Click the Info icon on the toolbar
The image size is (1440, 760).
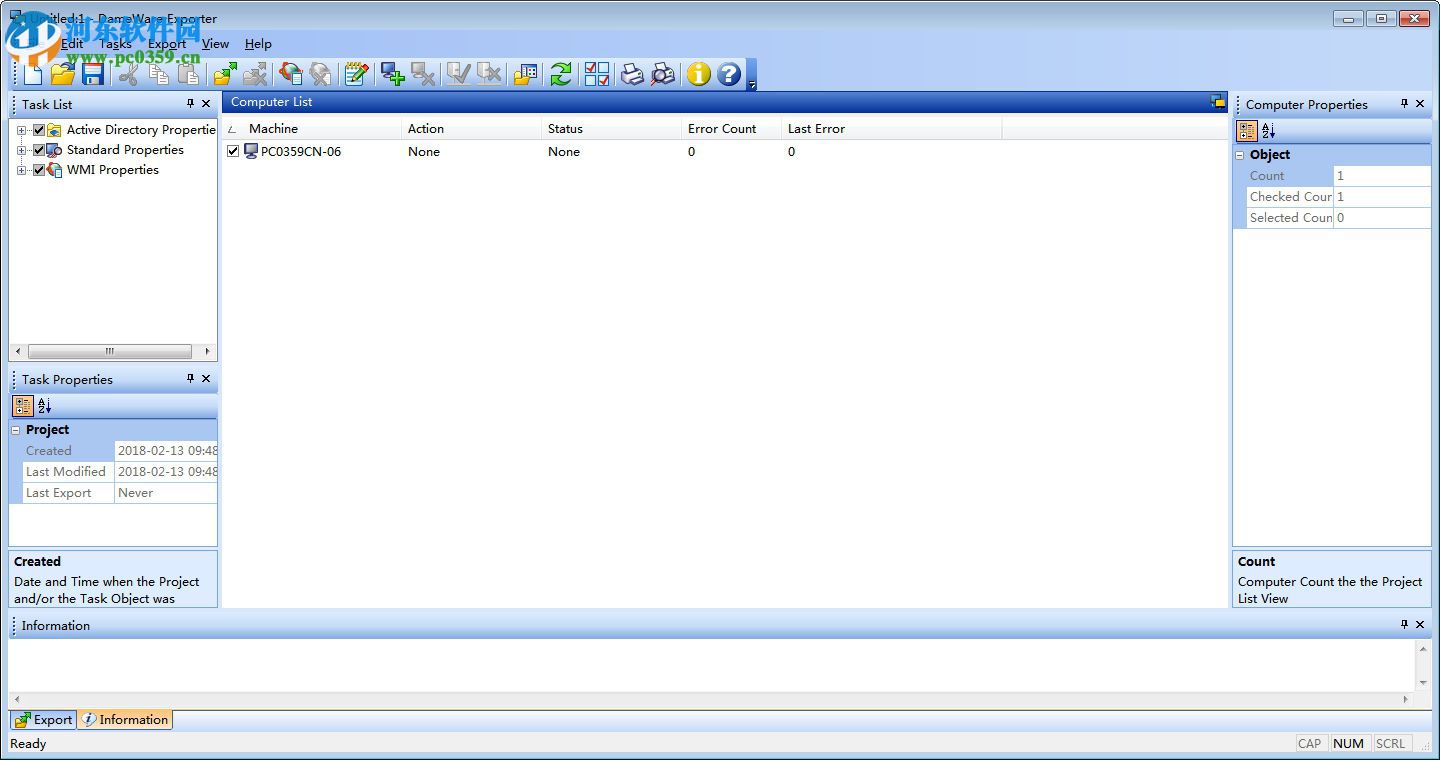698,74
